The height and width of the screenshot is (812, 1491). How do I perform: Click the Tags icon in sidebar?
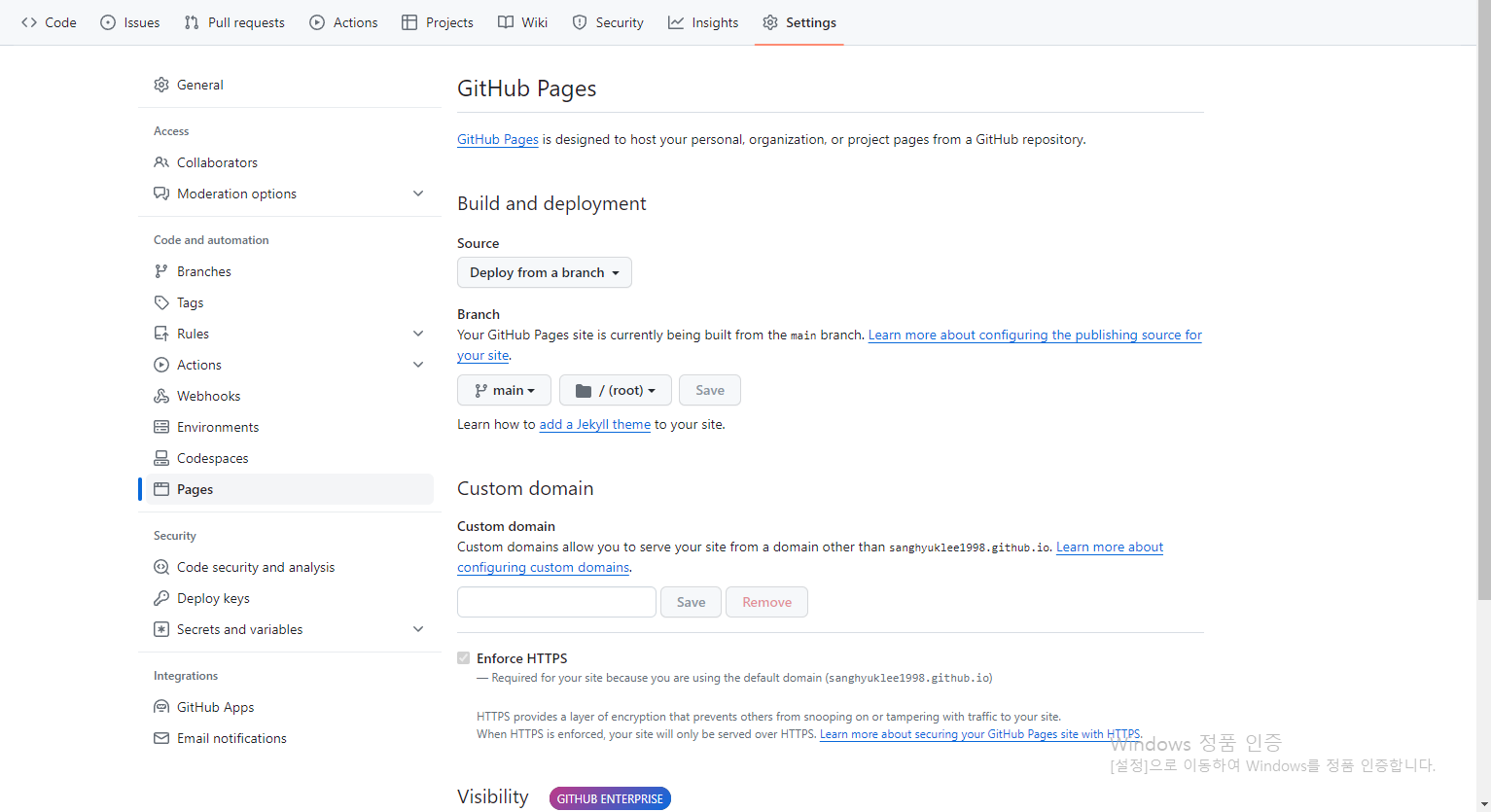(x=161, y=302)
